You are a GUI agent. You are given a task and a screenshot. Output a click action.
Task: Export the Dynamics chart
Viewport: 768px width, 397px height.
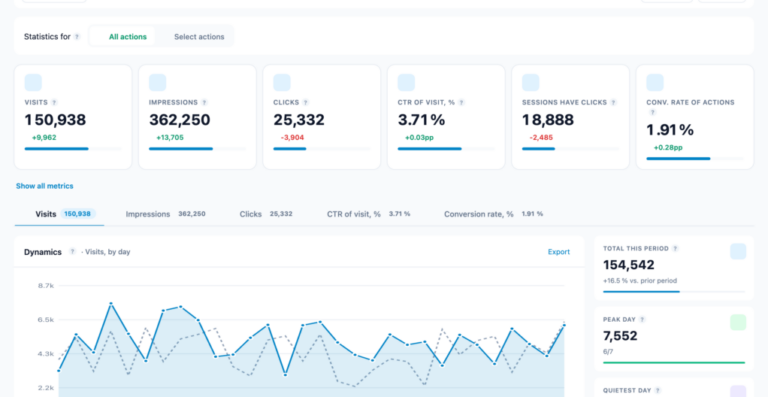tap(559, 252)
